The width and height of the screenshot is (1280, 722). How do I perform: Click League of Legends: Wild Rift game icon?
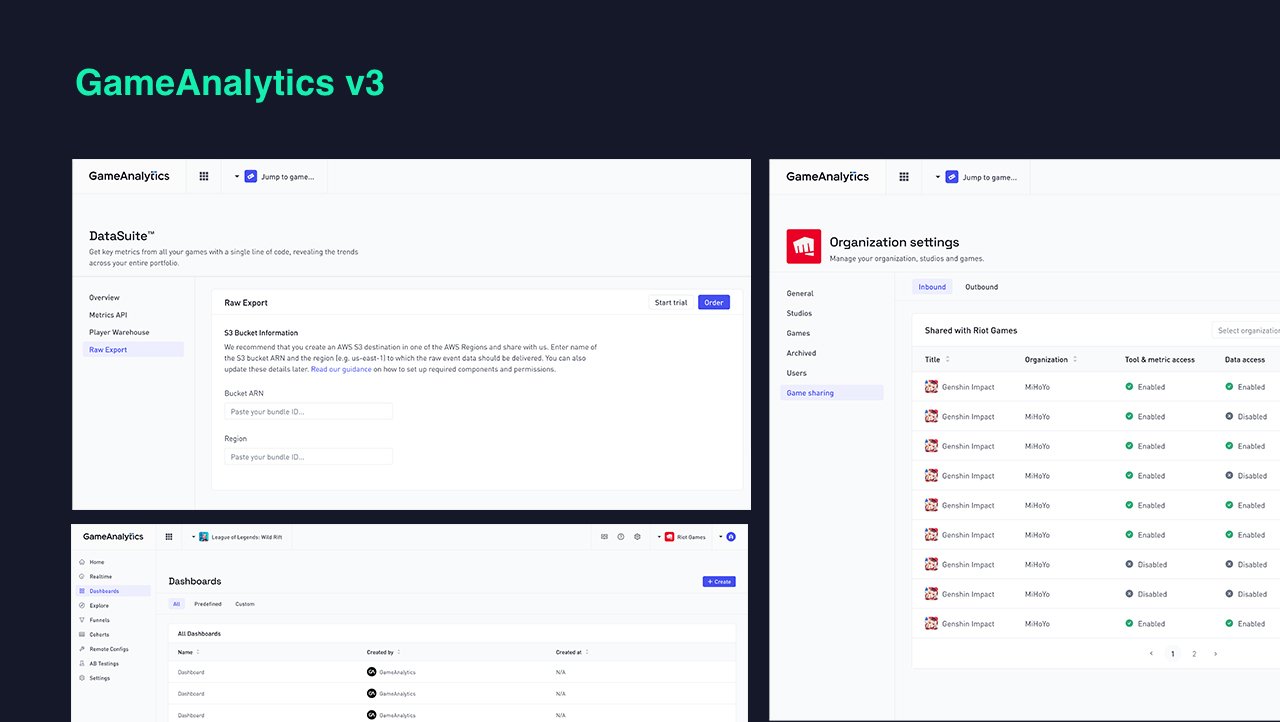coord(204,537)
